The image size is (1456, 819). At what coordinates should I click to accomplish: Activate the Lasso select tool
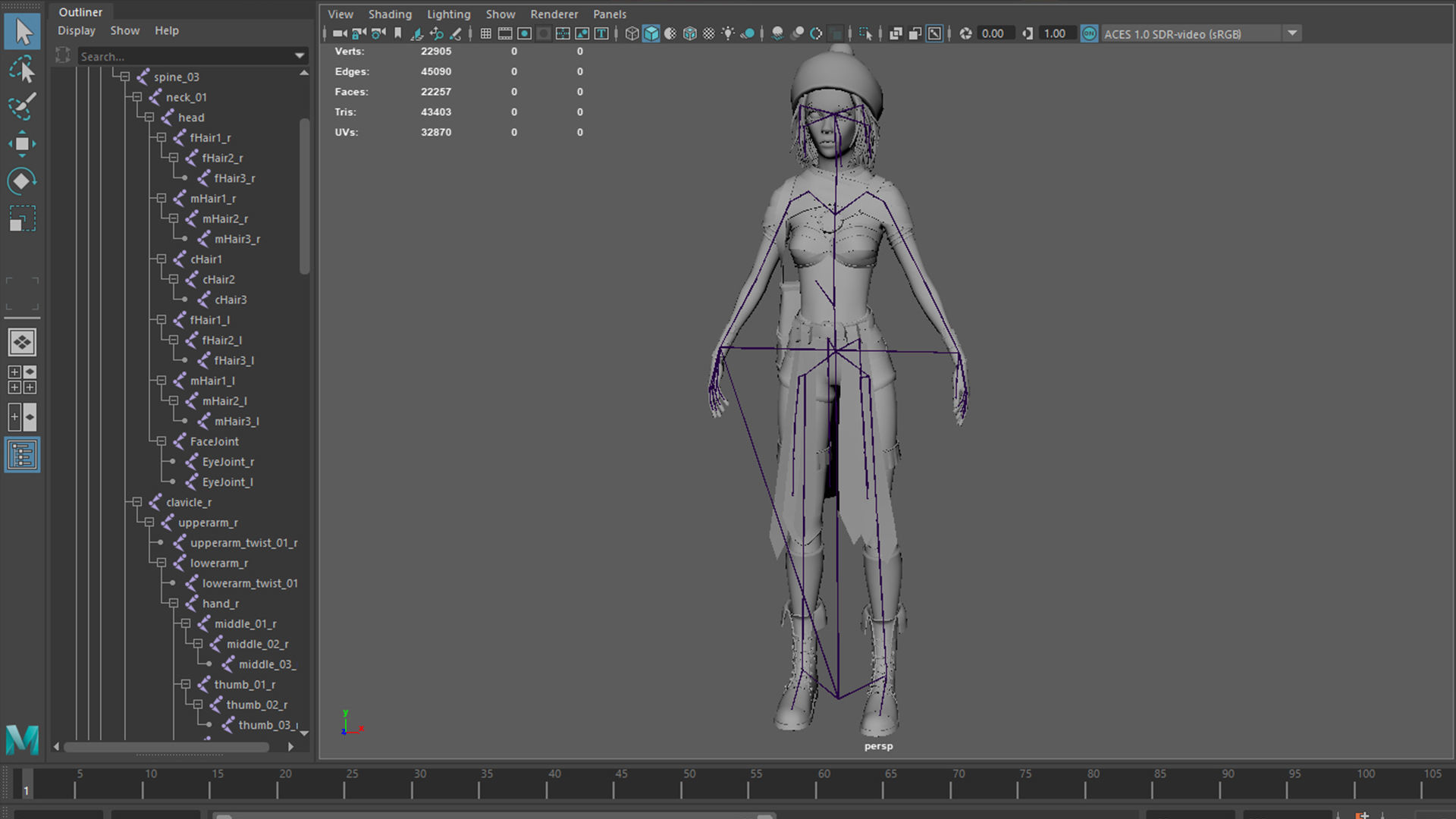coord(23,70)
